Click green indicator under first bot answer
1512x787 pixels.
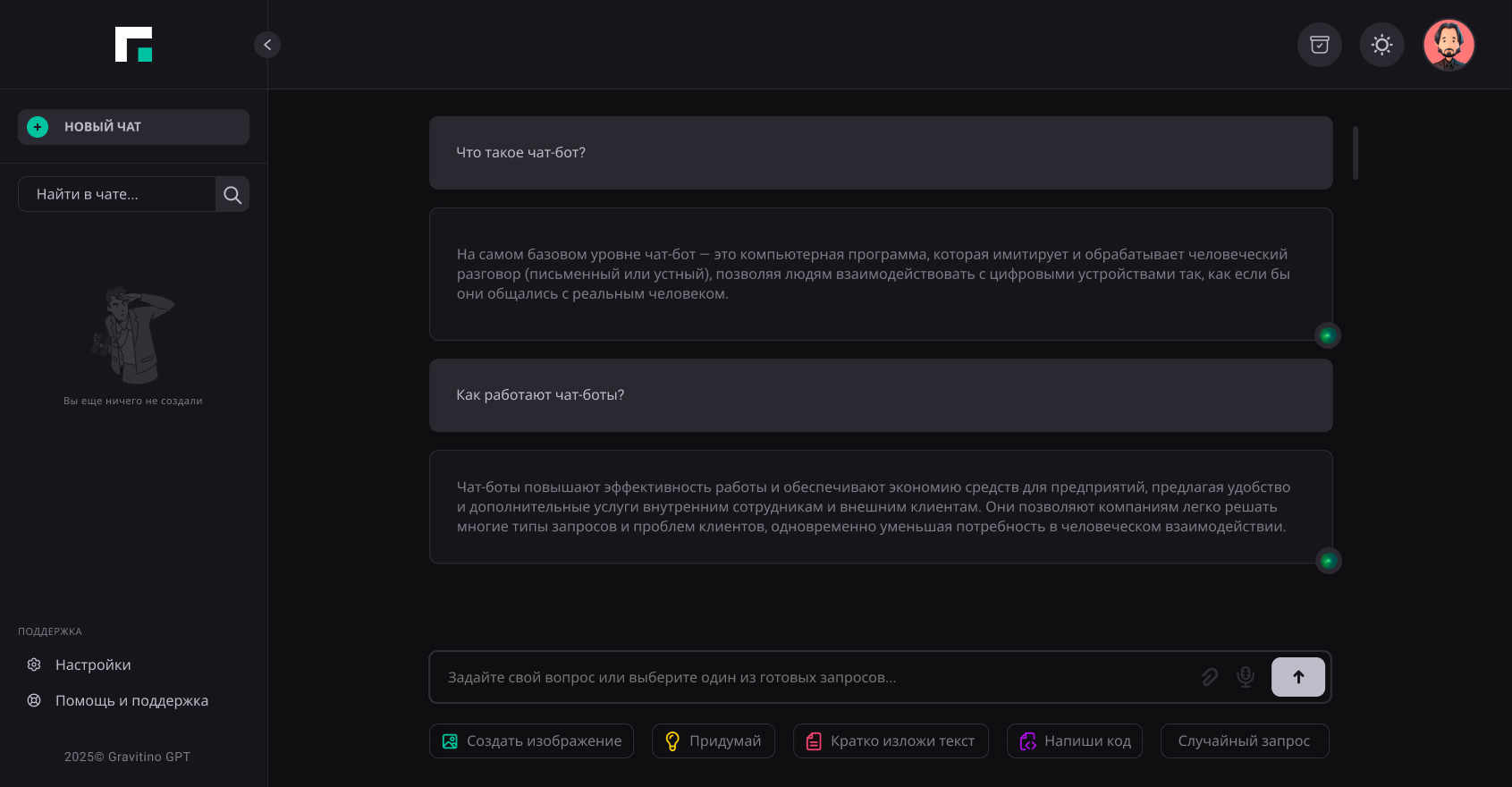pos(1328,335)
